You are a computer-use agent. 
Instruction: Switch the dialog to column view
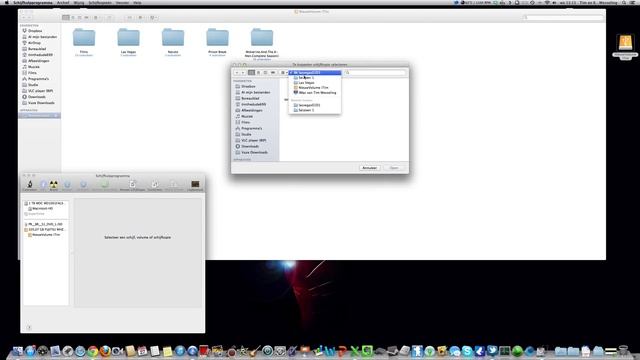coord(265,72)
